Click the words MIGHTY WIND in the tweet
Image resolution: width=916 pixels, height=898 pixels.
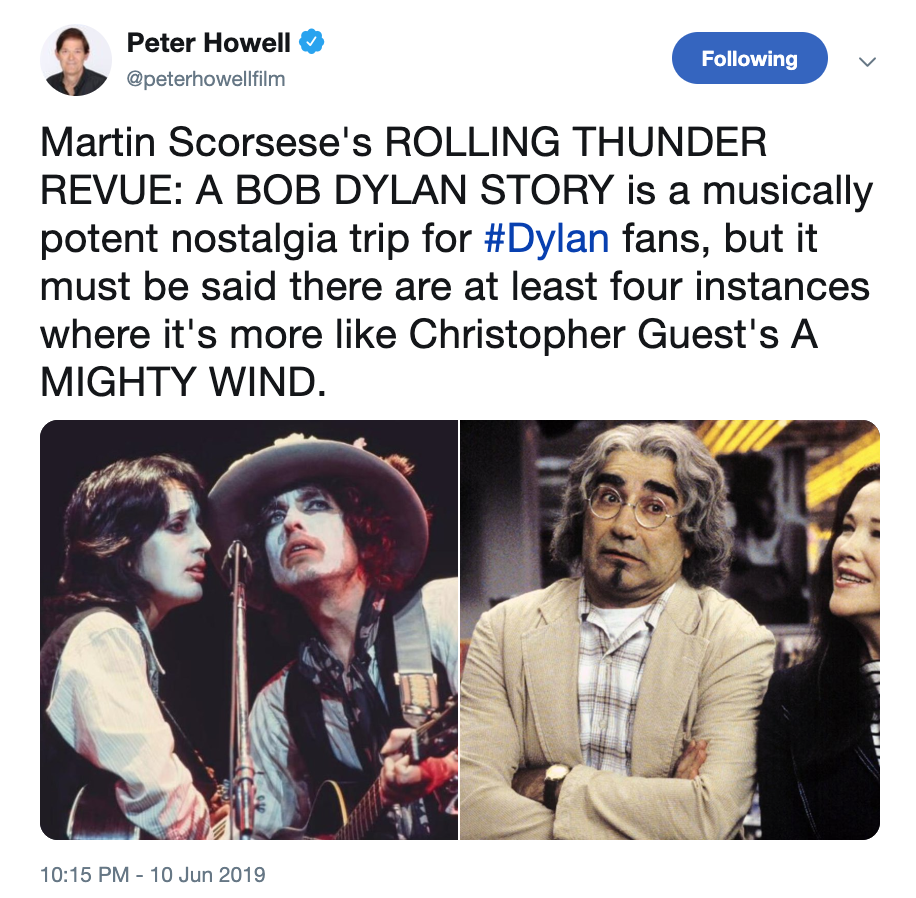click(x=183, y=382)
